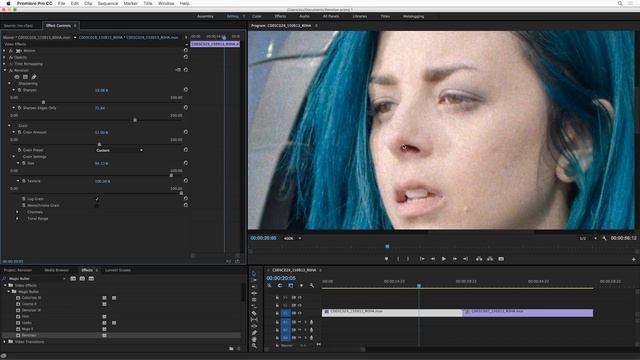The height and width of the screenshot is (360, 640).
Task: Go to In point
Action: pos(422,259)
